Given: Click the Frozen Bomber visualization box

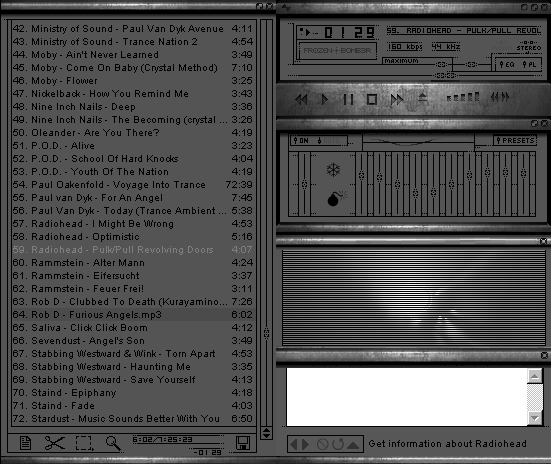Looking at the screenshot, I should click(337, 51).
